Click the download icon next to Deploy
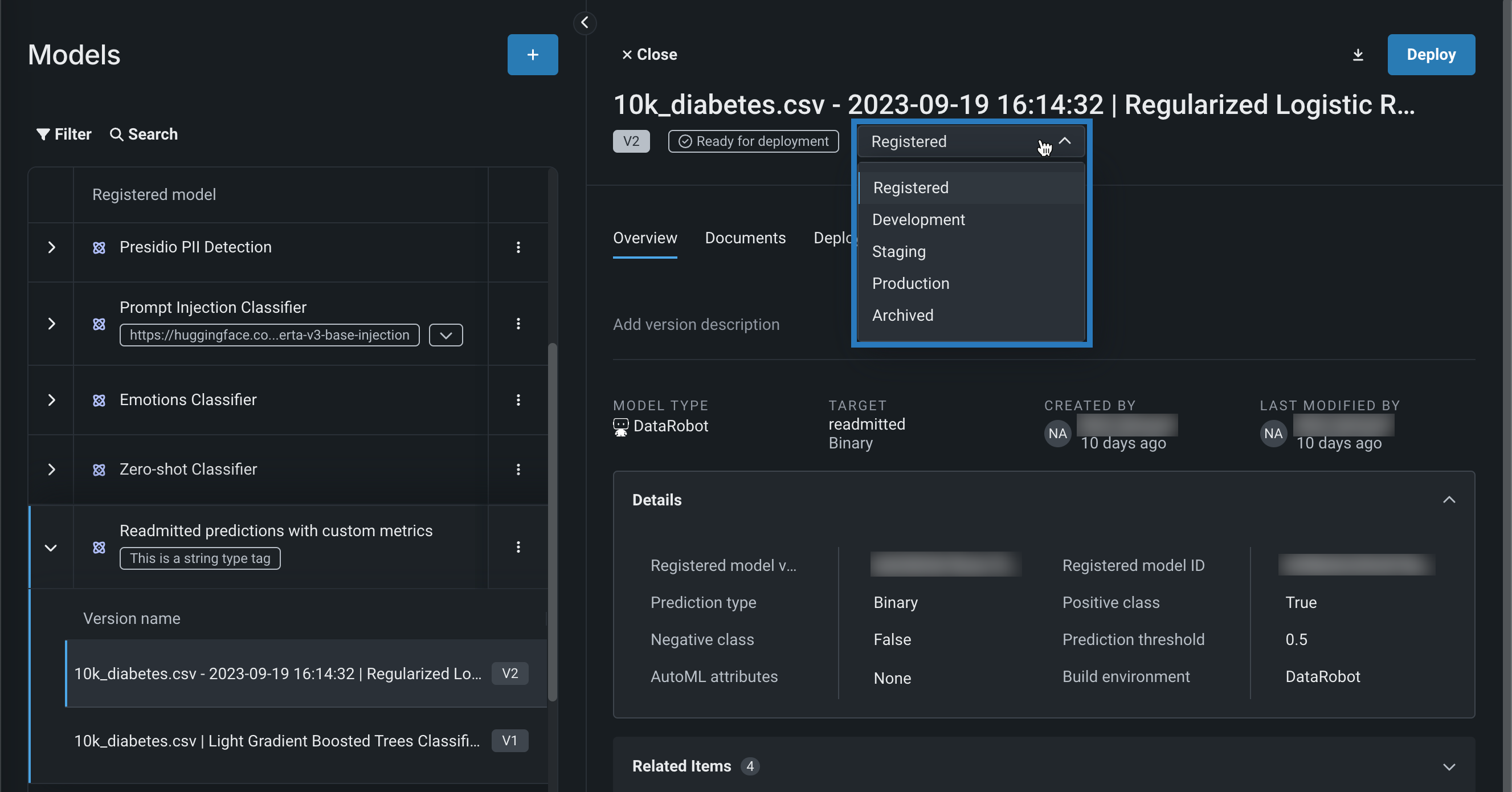Screen dimensions: 1512x792 pos(1357,55)
